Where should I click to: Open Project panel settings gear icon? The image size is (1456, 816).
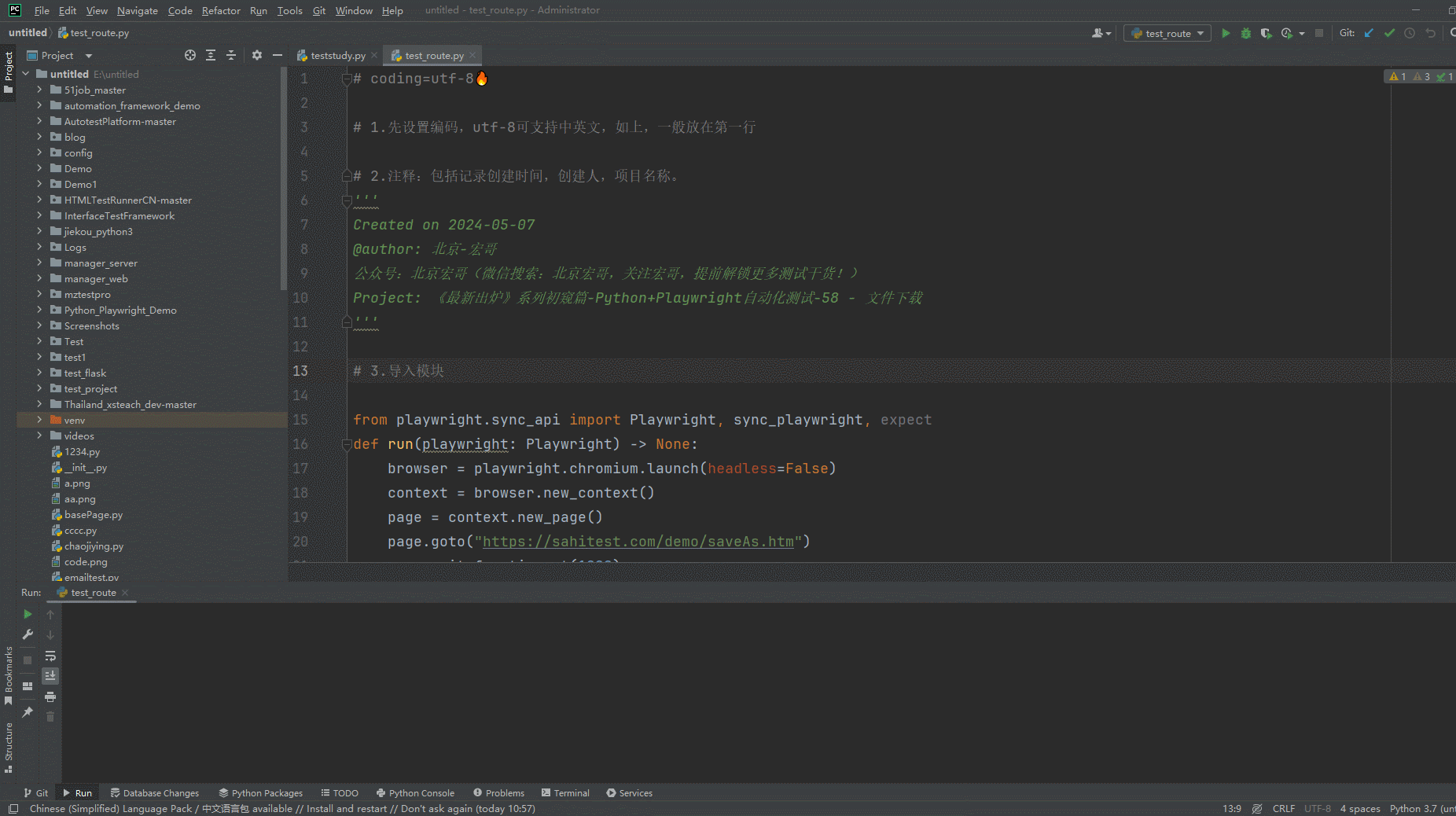coord(256,55)
